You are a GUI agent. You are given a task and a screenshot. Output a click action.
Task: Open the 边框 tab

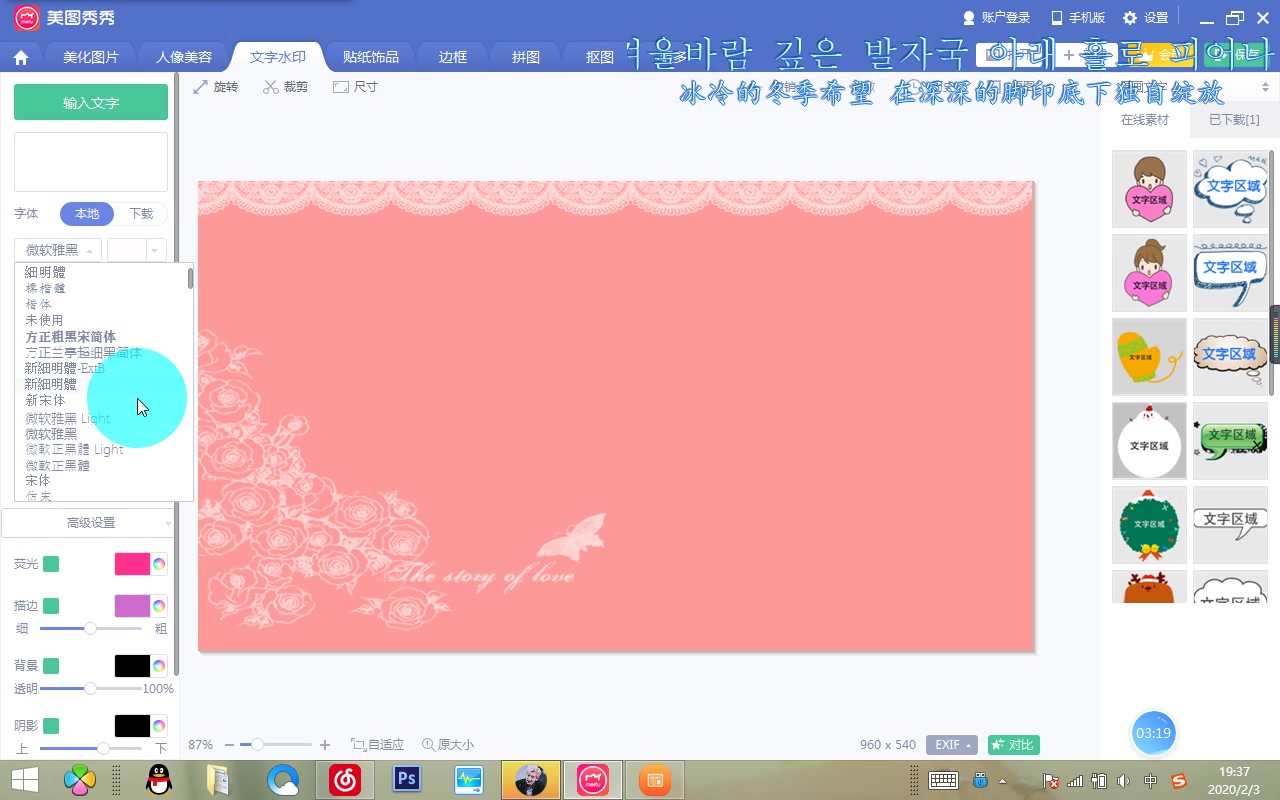click(x=453, y=57)
